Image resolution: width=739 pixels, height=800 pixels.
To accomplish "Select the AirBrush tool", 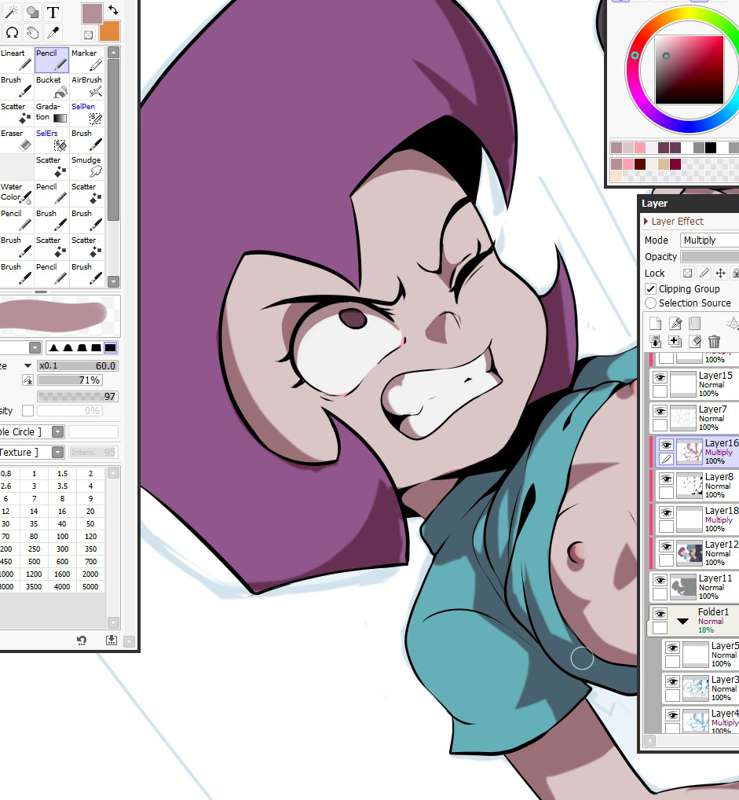I will coord(87,87).
